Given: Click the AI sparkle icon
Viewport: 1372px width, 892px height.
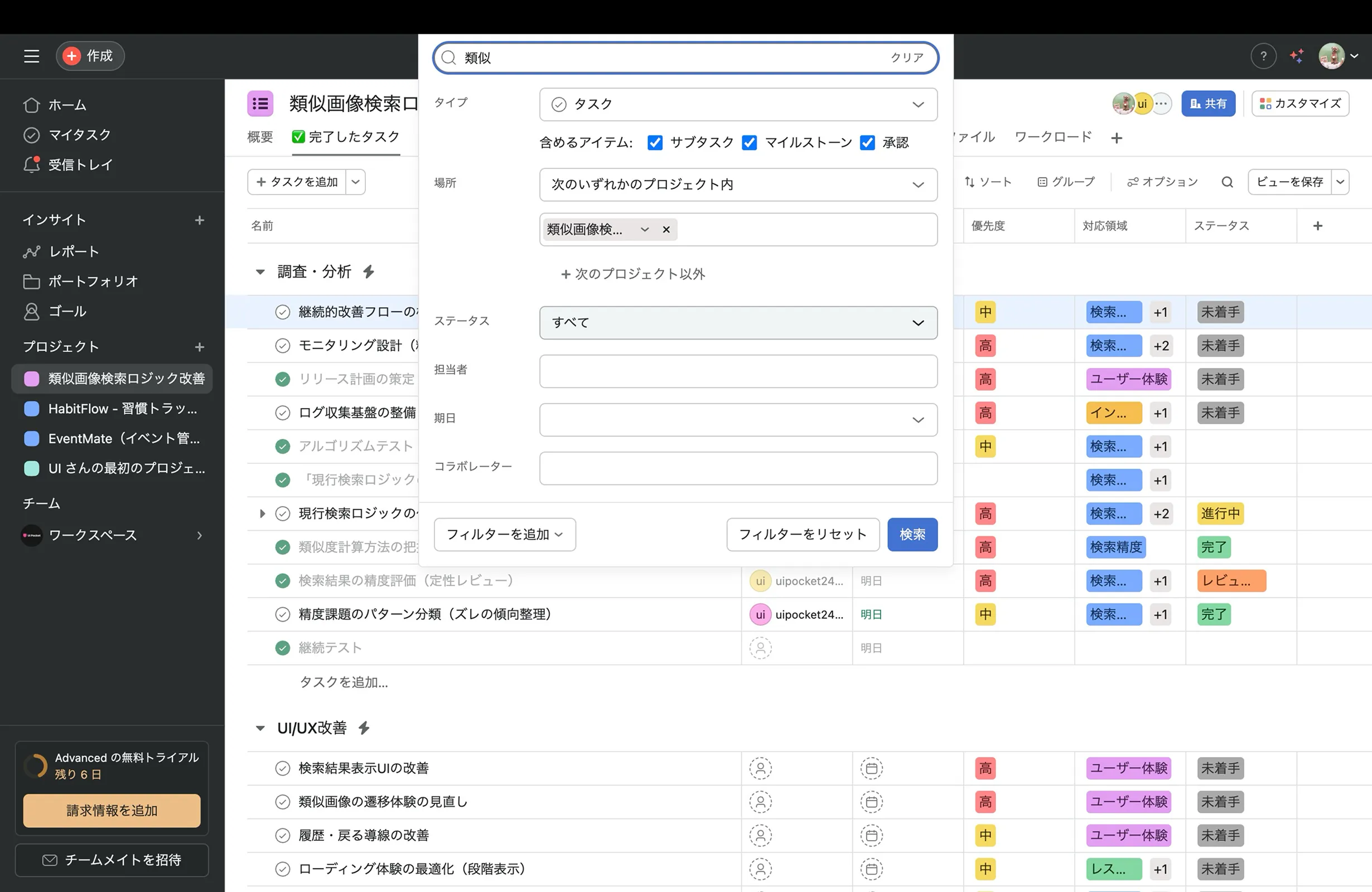Looking at the screenshot, I should (x=1297, y=56).
